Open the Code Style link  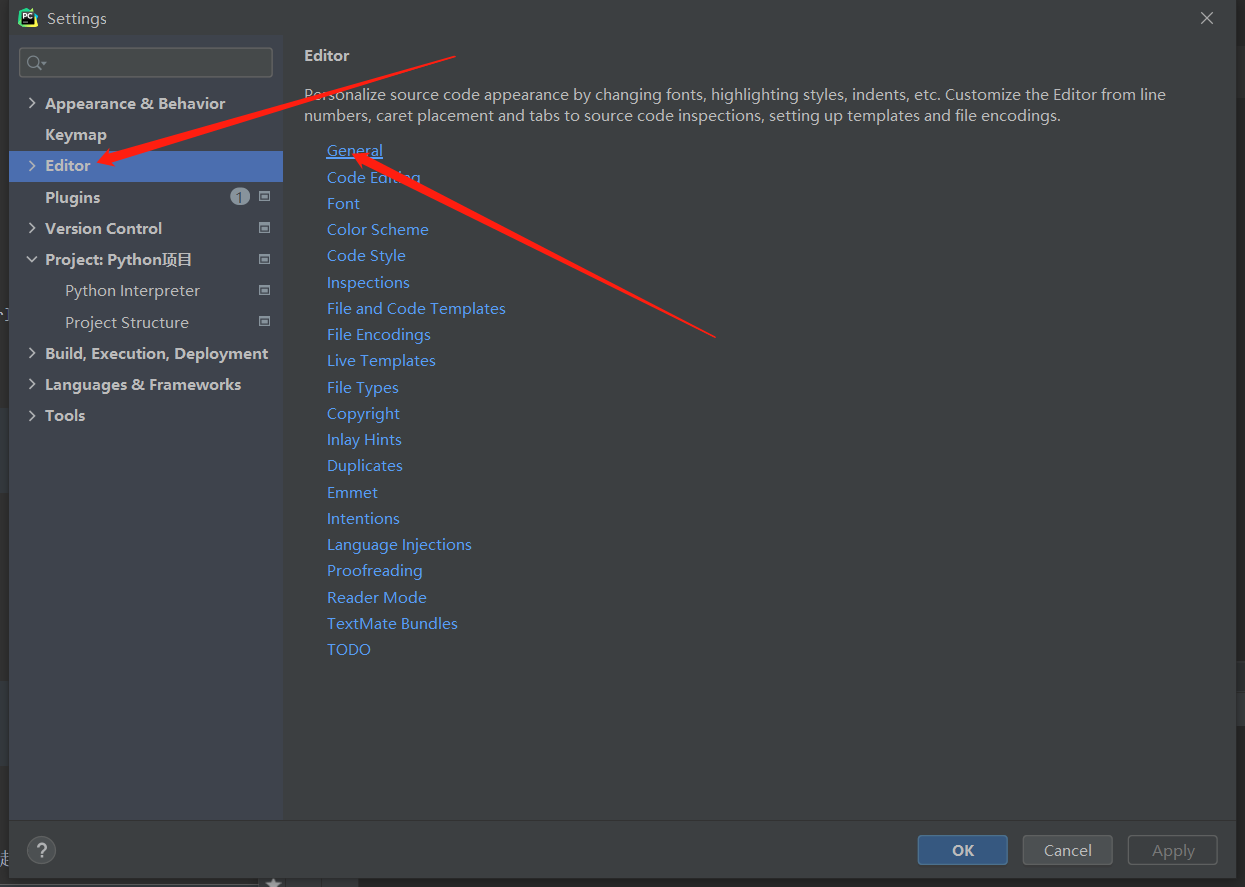tap(366, 255)
